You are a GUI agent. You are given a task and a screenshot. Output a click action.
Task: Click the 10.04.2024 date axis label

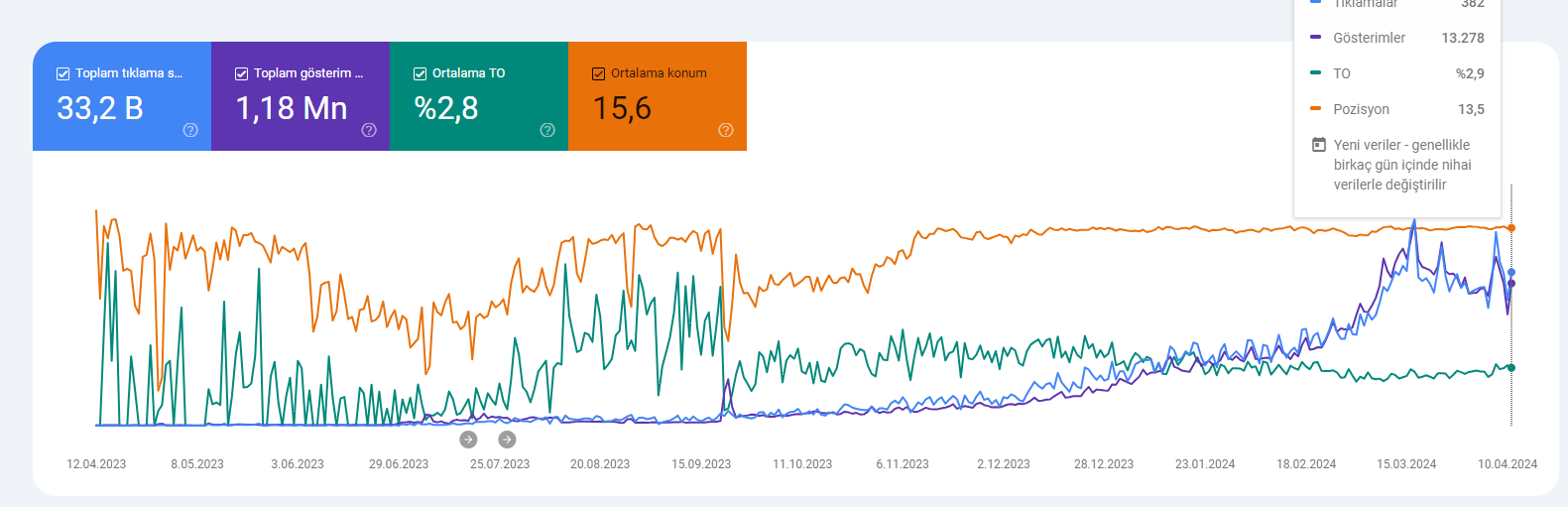pyautogui.click(x=1508, y=464)
